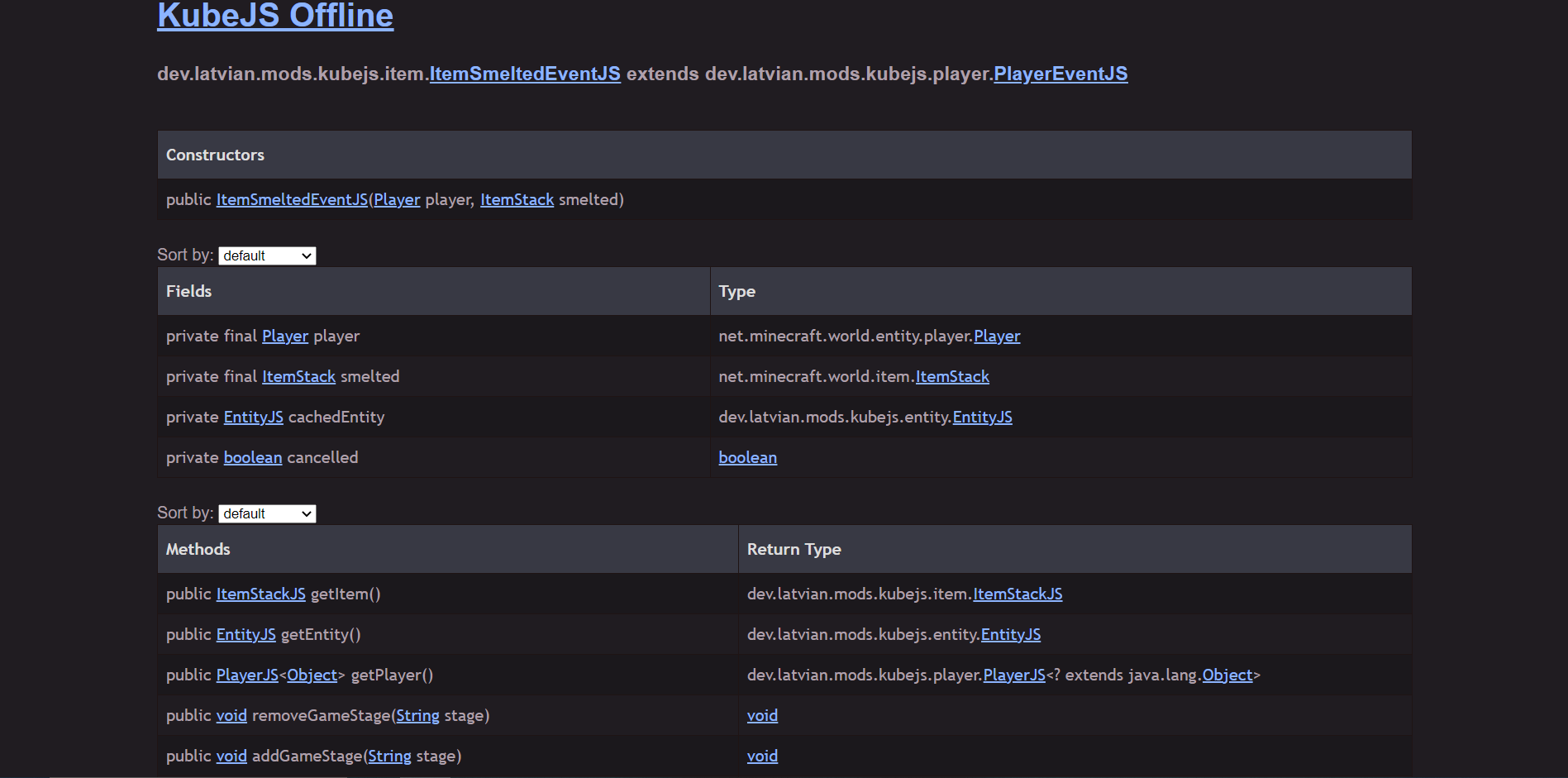
Task: Click the Fields column header
Action: pos(189,291)
